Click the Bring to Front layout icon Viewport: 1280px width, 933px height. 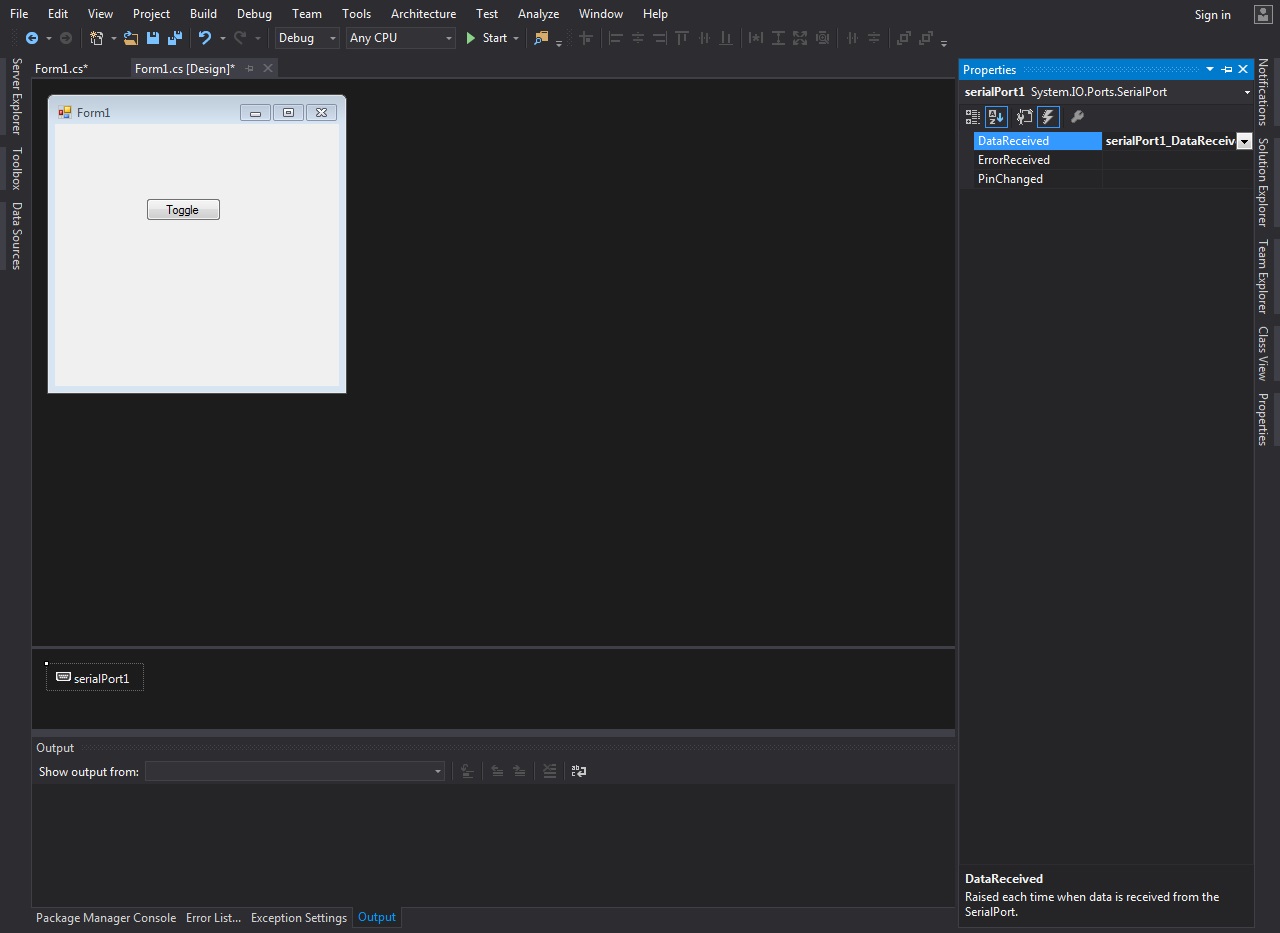904,38
